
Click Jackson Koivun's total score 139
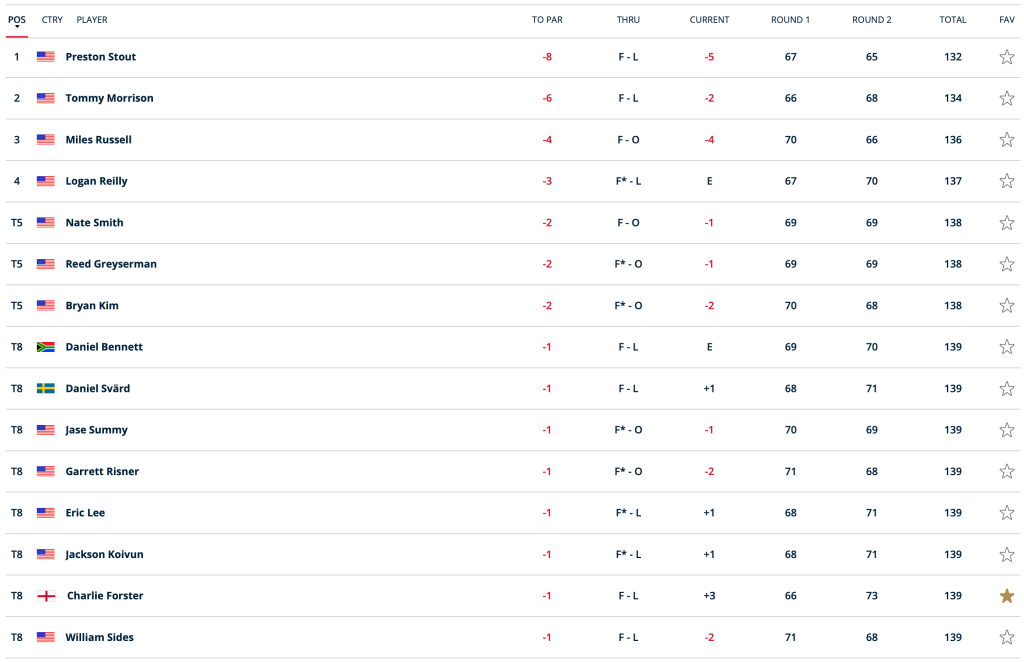(x=952, y=554)
